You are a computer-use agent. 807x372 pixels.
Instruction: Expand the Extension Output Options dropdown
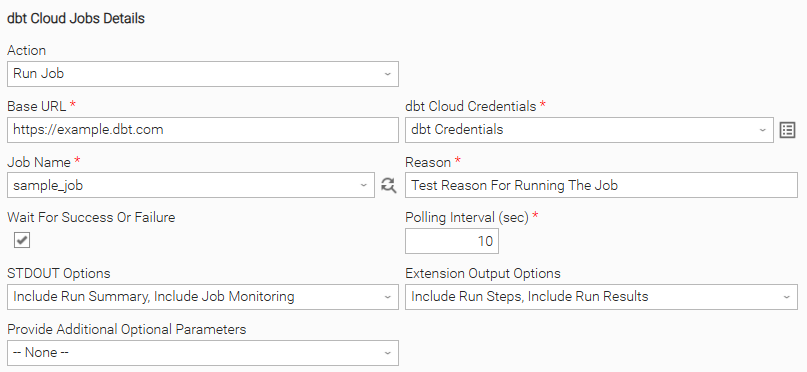601,297
